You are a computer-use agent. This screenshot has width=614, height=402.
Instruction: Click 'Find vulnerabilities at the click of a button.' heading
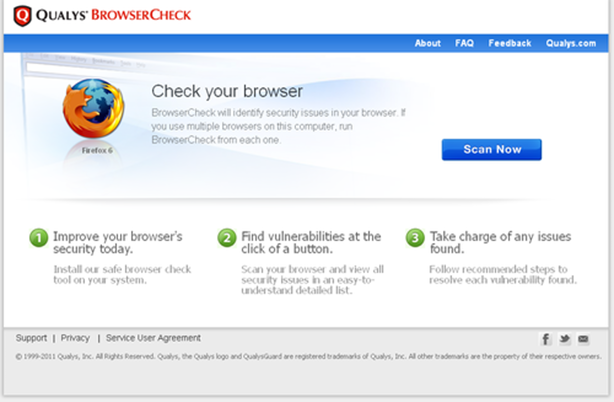coord(311,243)
